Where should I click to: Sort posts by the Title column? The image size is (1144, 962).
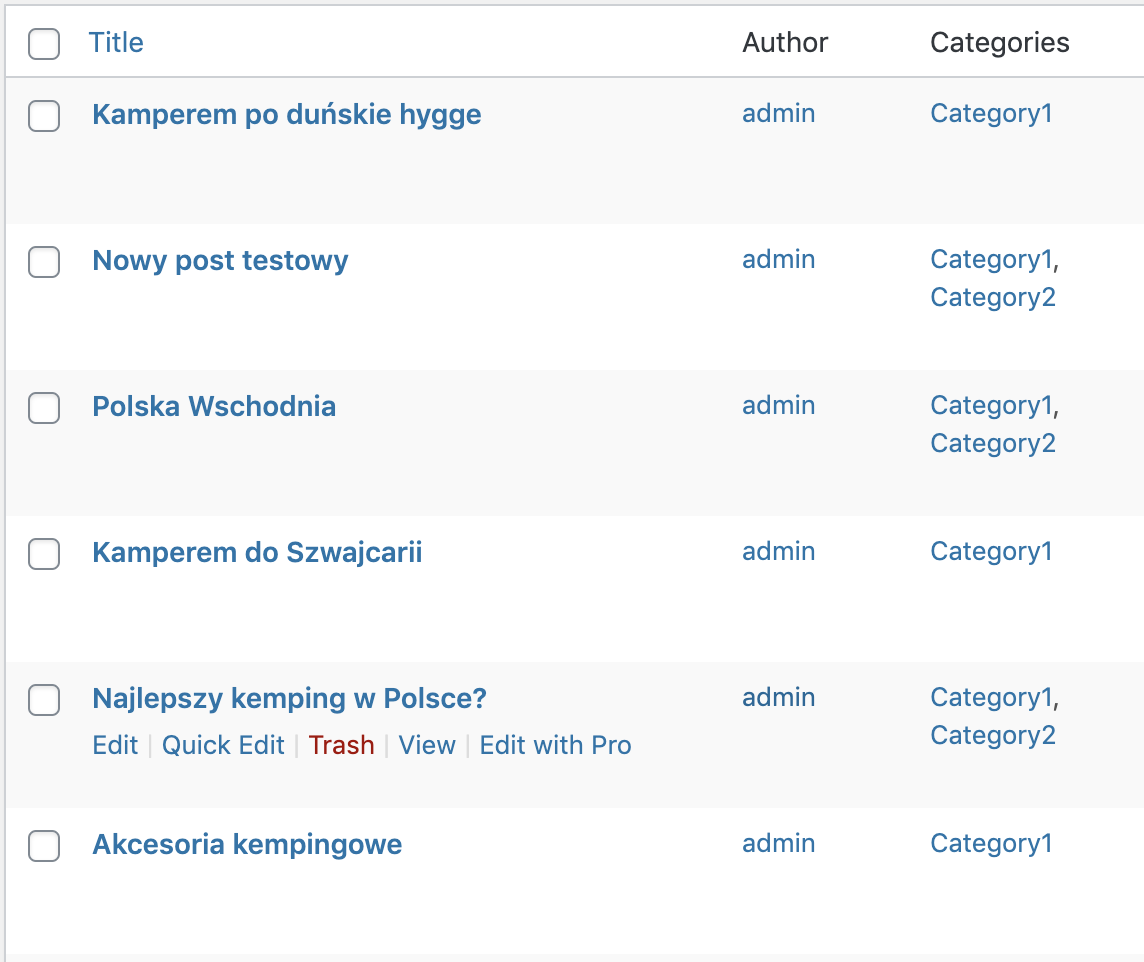116,42
